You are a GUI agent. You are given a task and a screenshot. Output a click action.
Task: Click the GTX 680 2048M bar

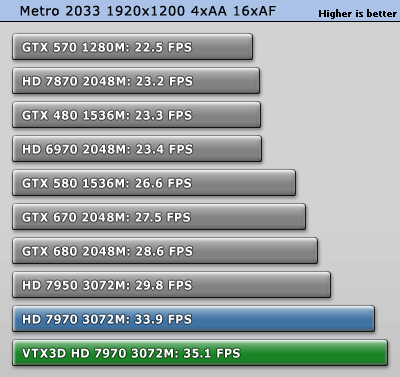(165, 251)
